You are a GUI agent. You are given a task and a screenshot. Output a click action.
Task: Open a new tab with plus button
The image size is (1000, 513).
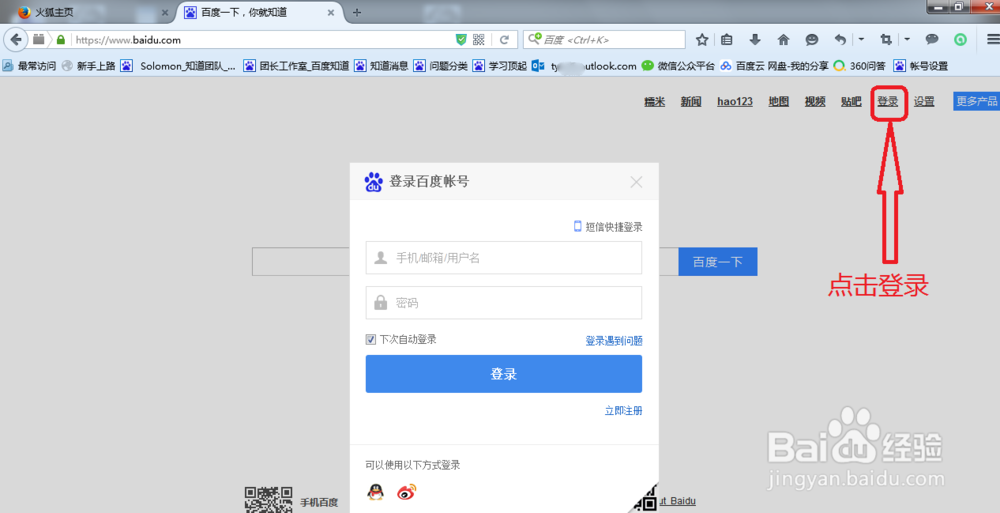[x=357, y=12]
